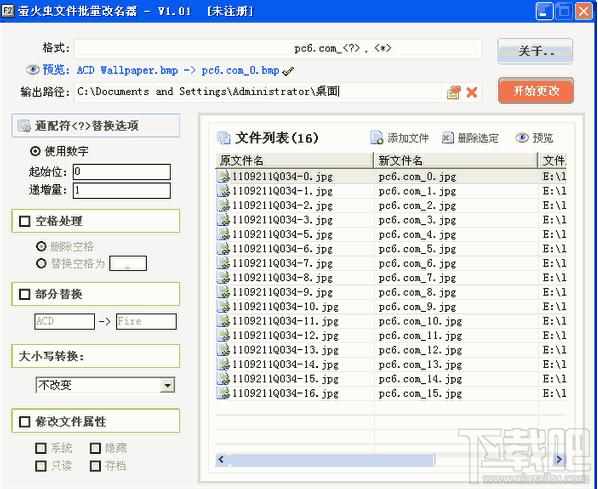Click the wildcard options panel icon
Viewport: 598px width, 489px height.
pyautogui.click(x=24, y=125)
